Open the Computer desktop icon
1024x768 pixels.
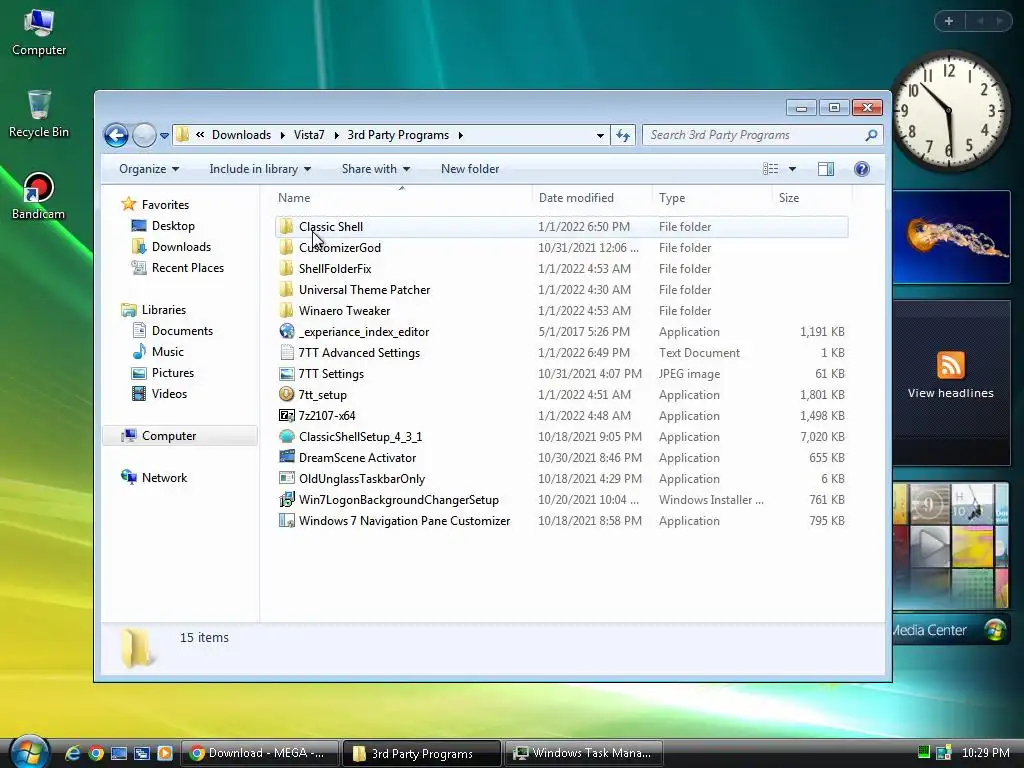click(39, 33)
